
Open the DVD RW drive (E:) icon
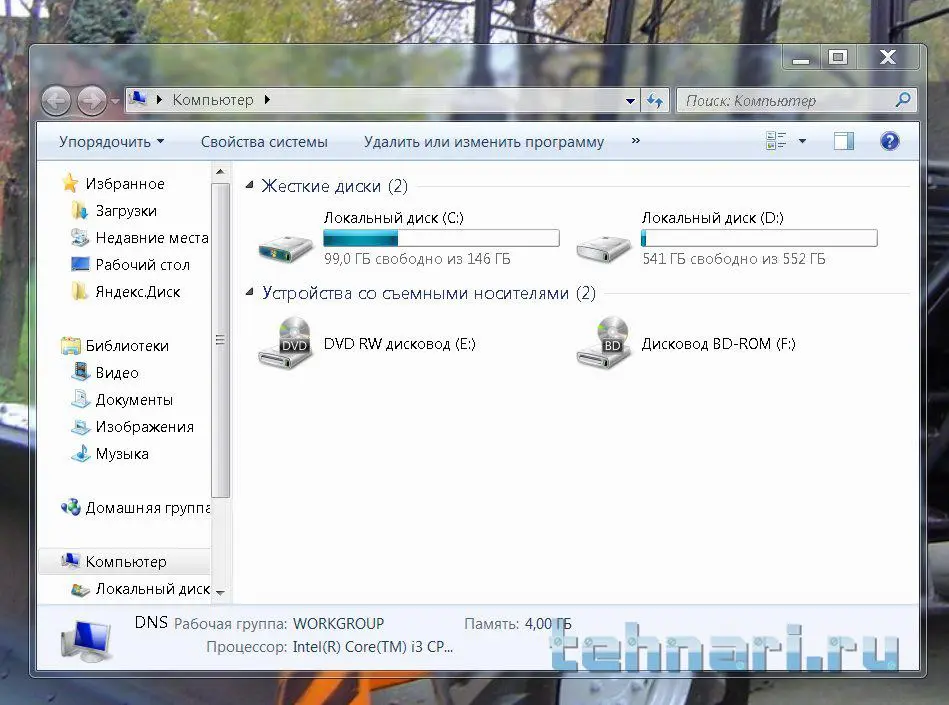coord(285,343)
